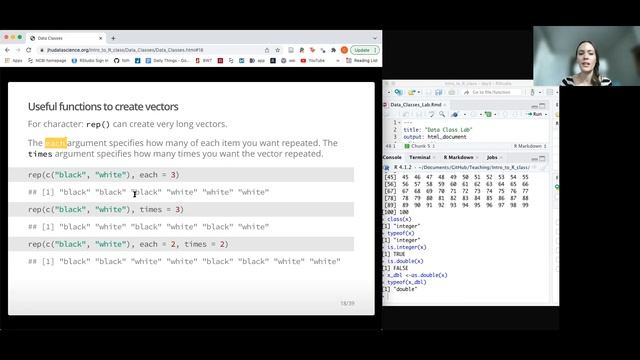Switch to the Terminal tab
This screenshot has width=640, height=360.
point(420,158)
